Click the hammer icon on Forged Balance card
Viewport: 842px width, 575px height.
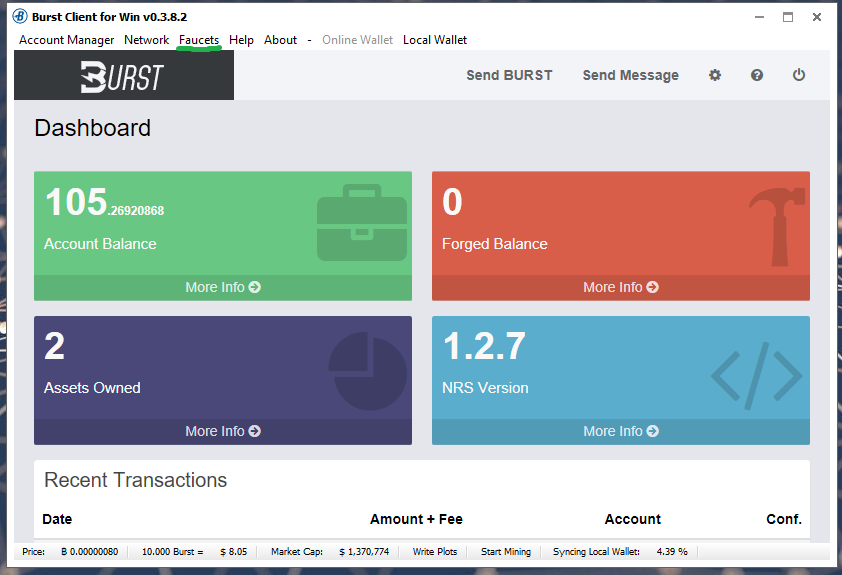(776, 227)
